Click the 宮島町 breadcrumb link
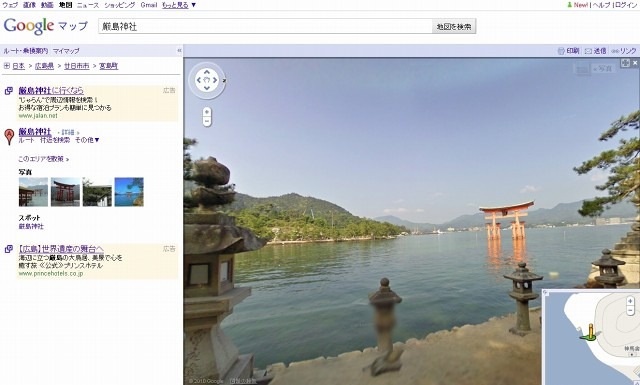The width and height of the screenshot is (640, 385). coord(109,66)
